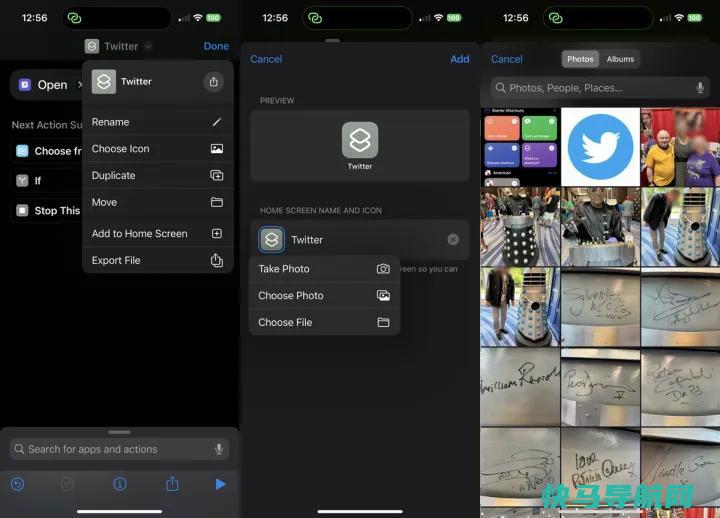Tap the If action suggestion
Image resolution: width=720 pixels, height=518 pixels.
[47, 181]
